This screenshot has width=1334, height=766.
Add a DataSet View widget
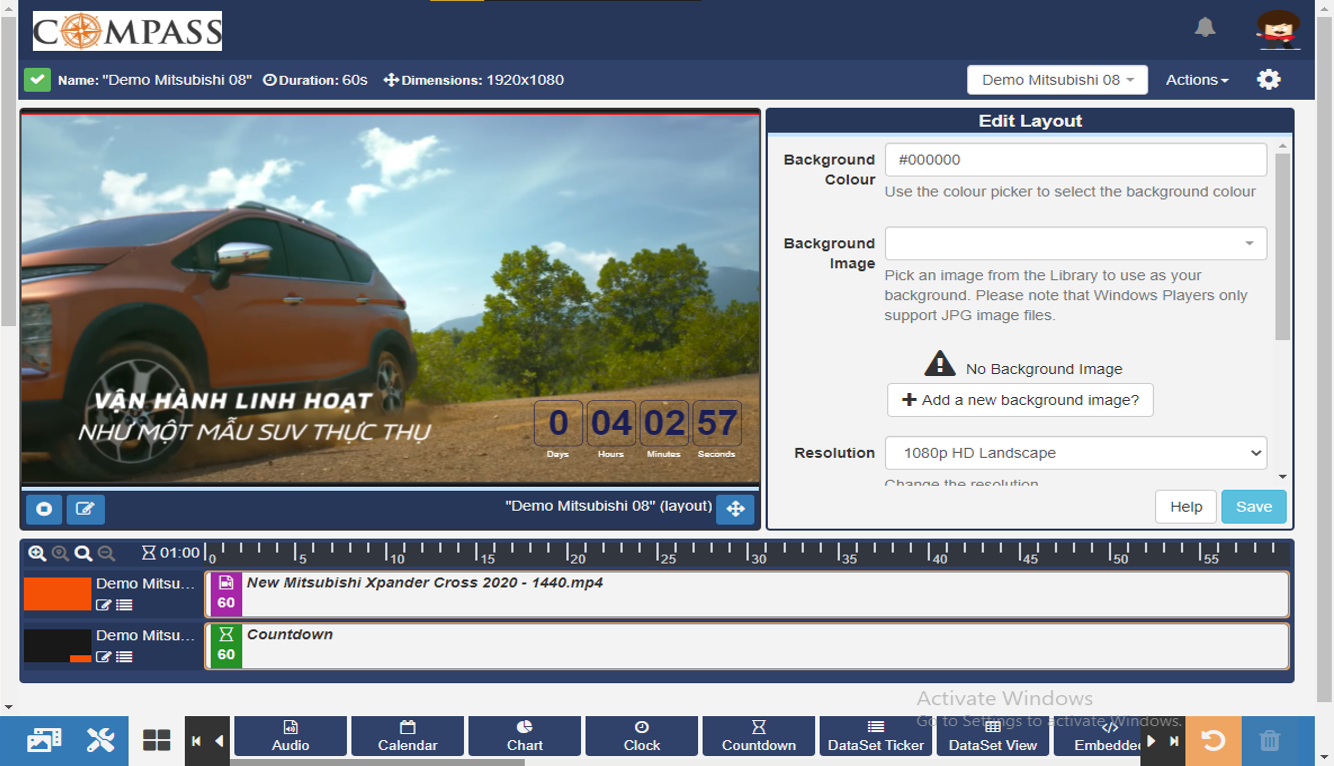(992, 736)
